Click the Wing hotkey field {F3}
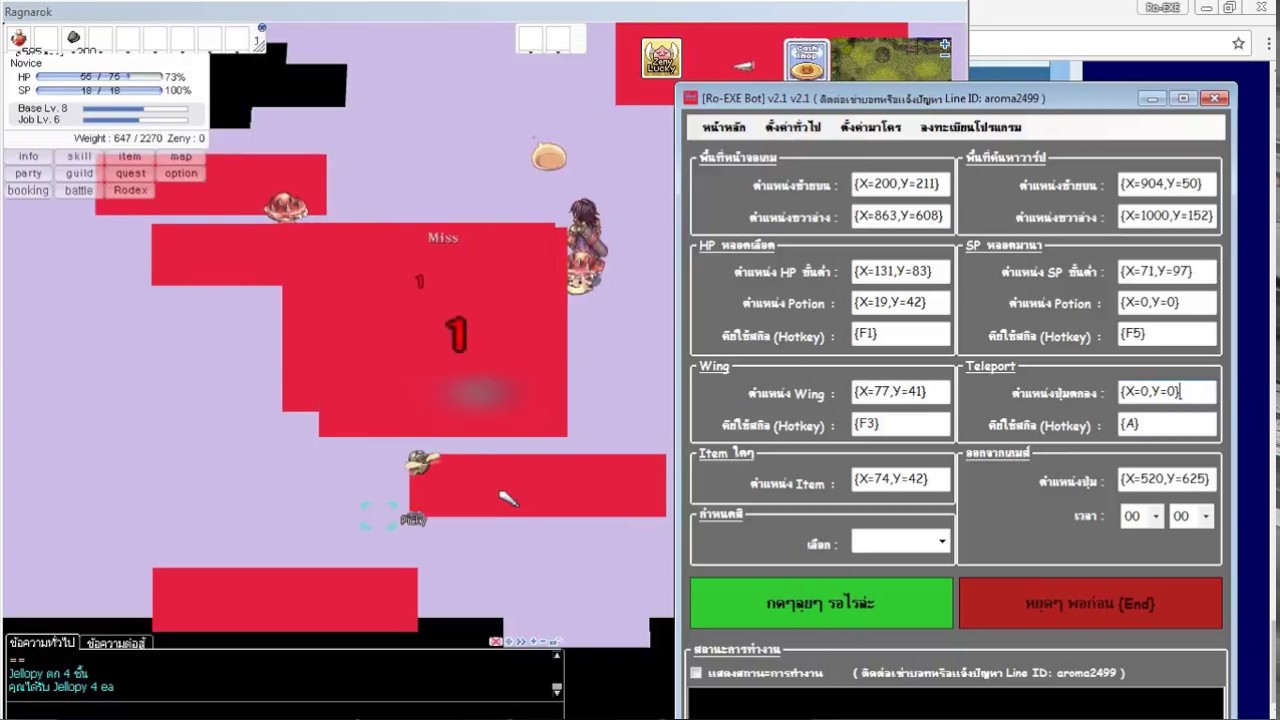This screenshot has width=1280, height=720. (900, 423)
